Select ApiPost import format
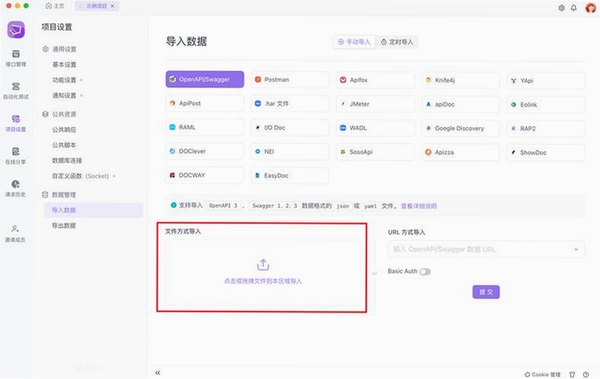Viewport: 600px width, 379px height. [205, 103]
